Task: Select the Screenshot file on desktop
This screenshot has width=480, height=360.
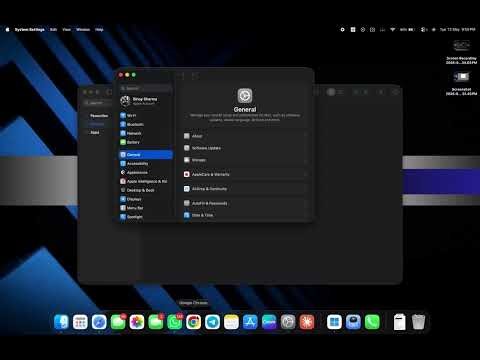Action: pyautogui.click(x=461, y=83)
